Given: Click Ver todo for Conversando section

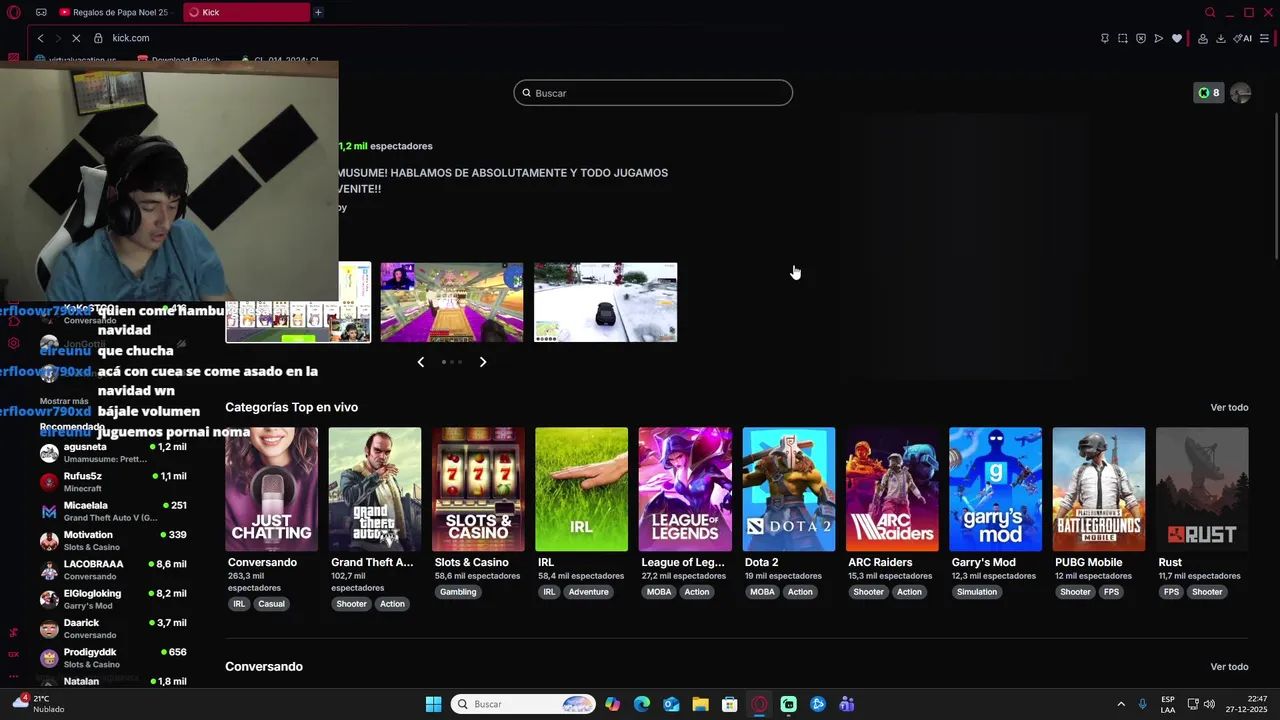Looking at the screenshot, I should click(1229, 667).
